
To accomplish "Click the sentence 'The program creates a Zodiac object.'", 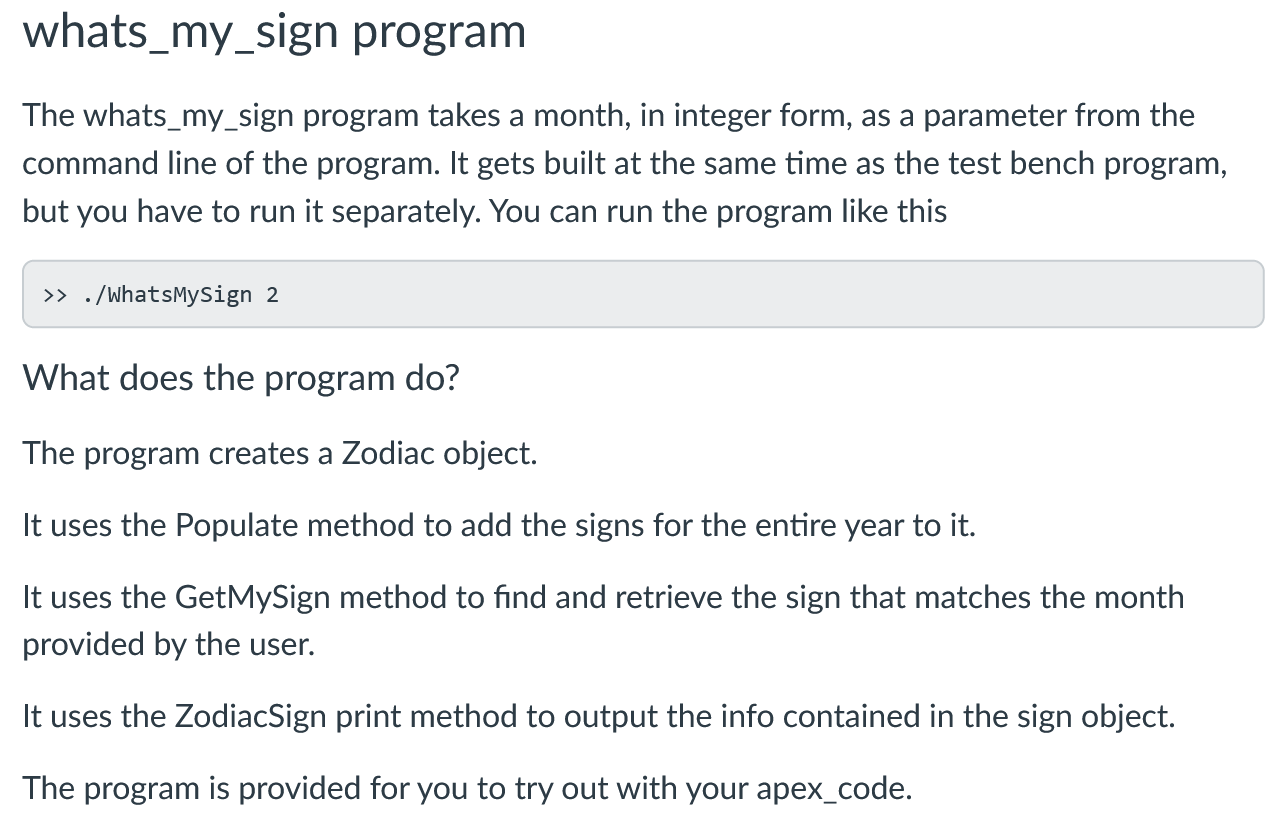I will tap(280, 454).
